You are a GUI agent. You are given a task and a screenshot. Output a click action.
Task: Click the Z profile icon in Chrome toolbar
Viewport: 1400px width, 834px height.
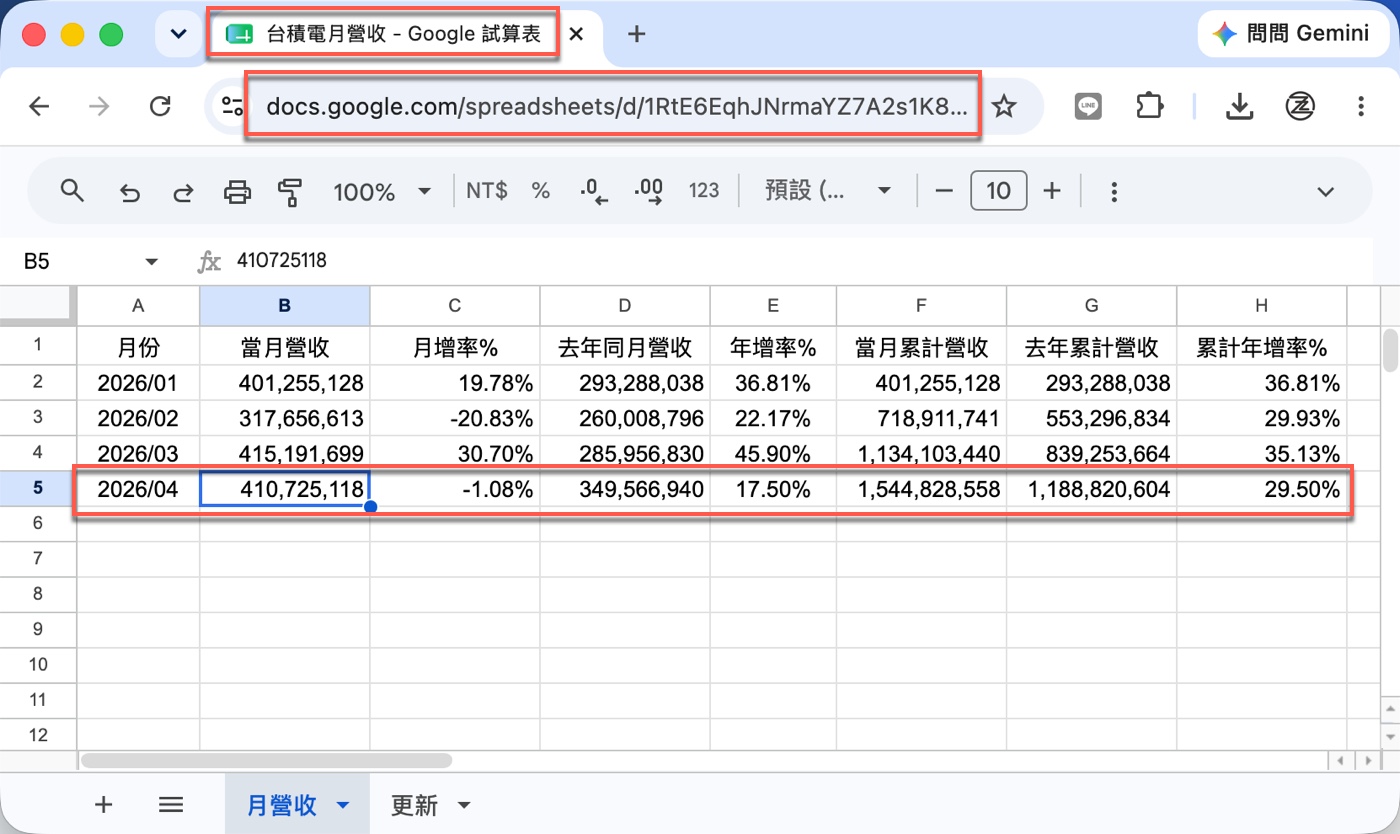tap(1300, 107)
